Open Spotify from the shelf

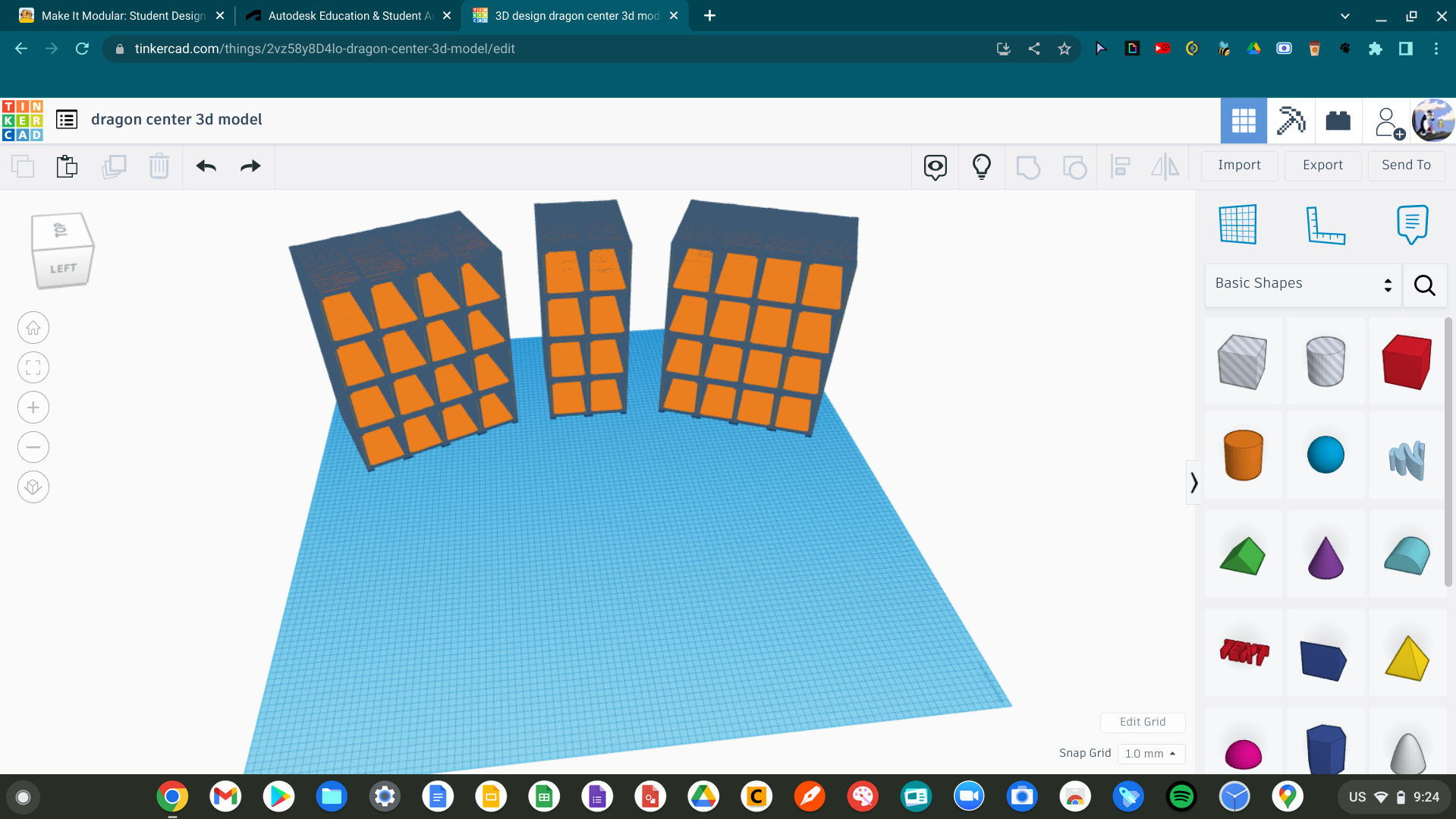tap(1181, 797)
